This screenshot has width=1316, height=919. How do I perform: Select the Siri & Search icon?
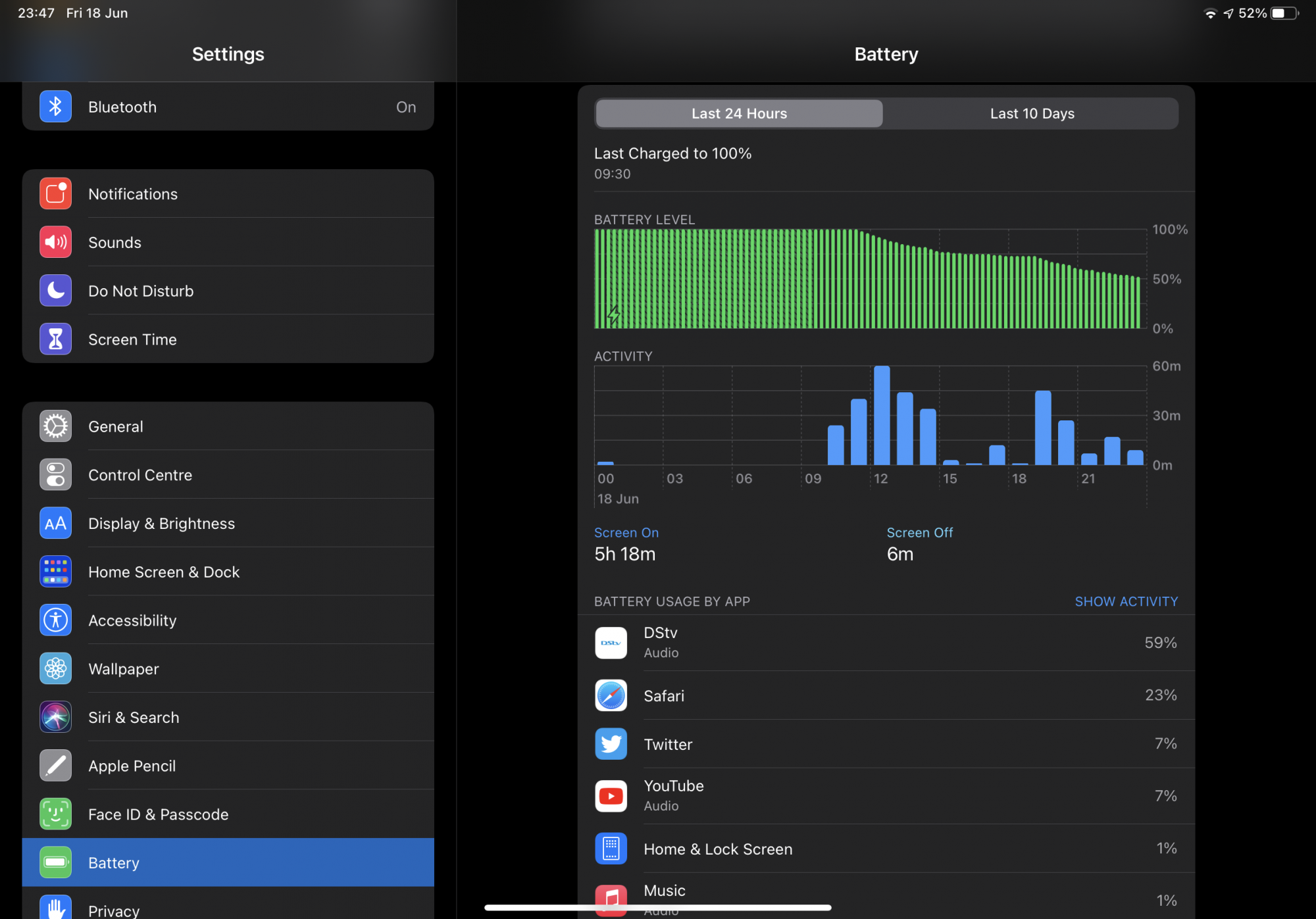point(55,717)
